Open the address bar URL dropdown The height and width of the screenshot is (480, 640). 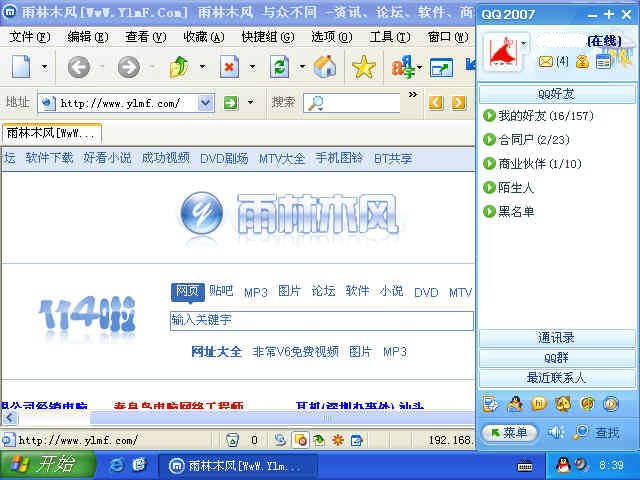tap(205, 102)
